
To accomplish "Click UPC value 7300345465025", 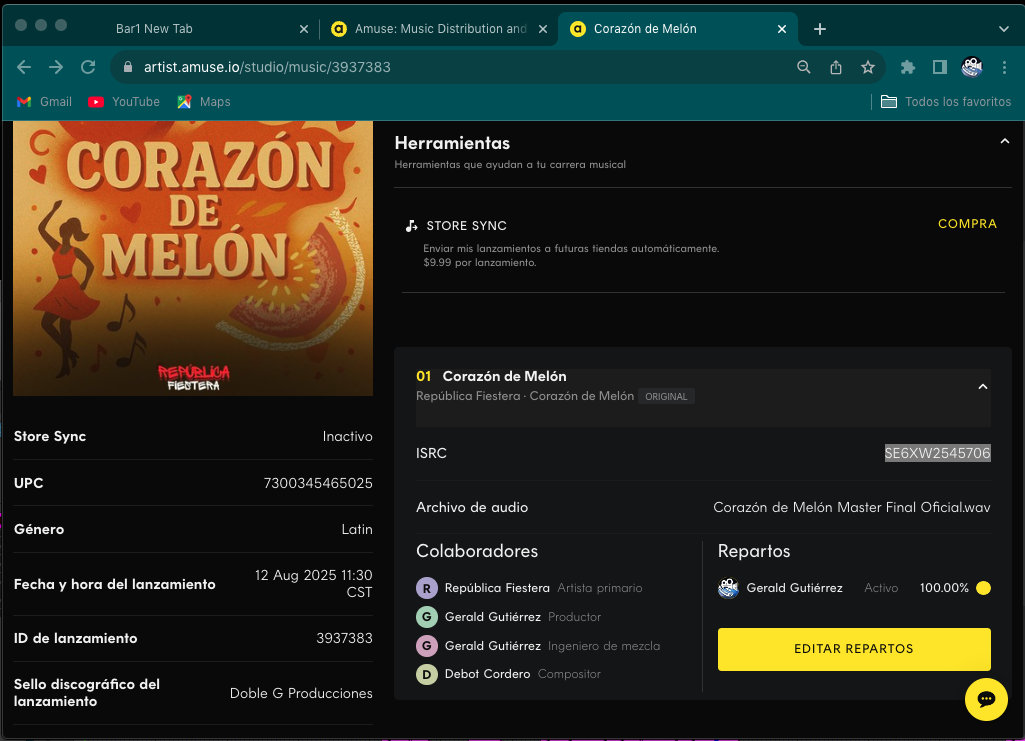I will (318, 483).
